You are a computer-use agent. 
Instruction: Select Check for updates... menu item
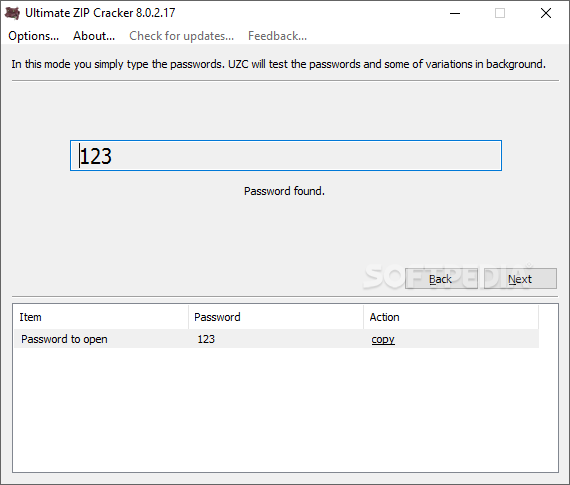(181, 36)
